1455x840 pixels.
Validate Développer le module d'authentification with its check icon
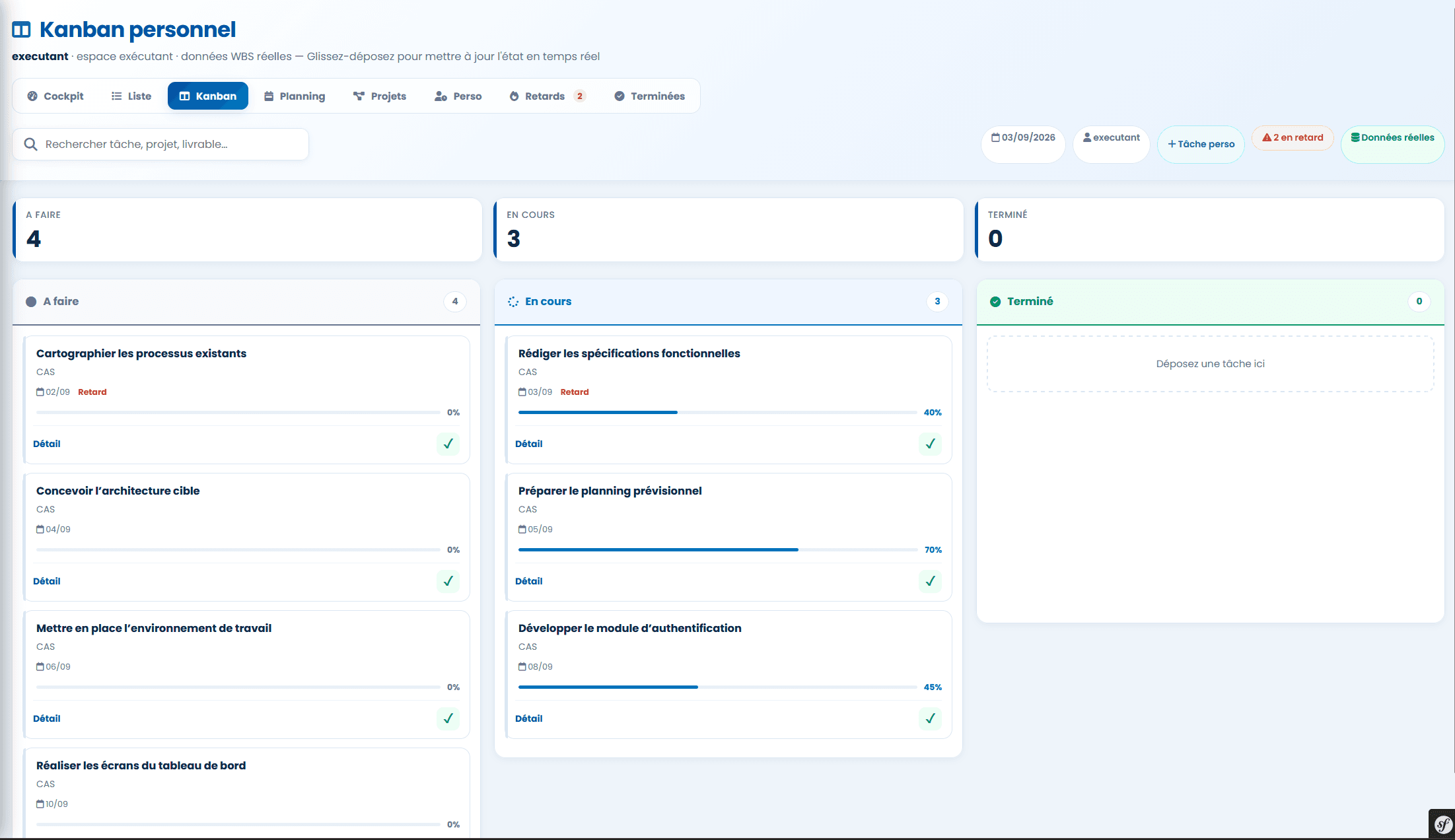coord(930,718)
